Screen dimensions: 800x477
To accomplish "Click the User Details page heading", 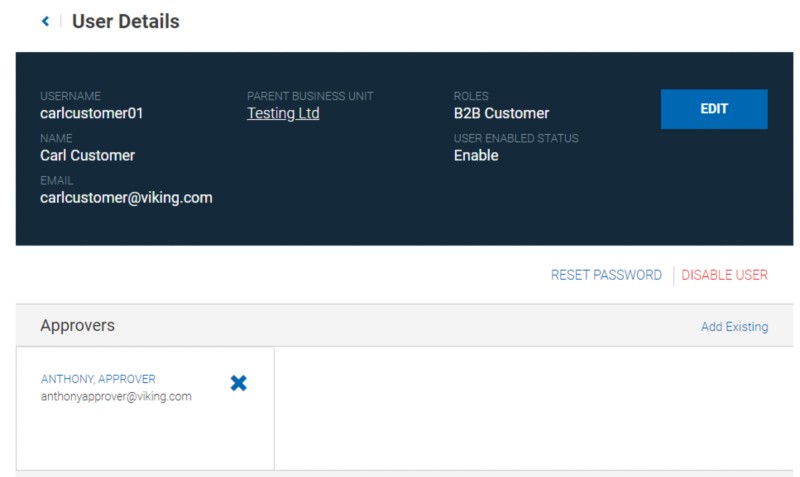I will (126, 21).
